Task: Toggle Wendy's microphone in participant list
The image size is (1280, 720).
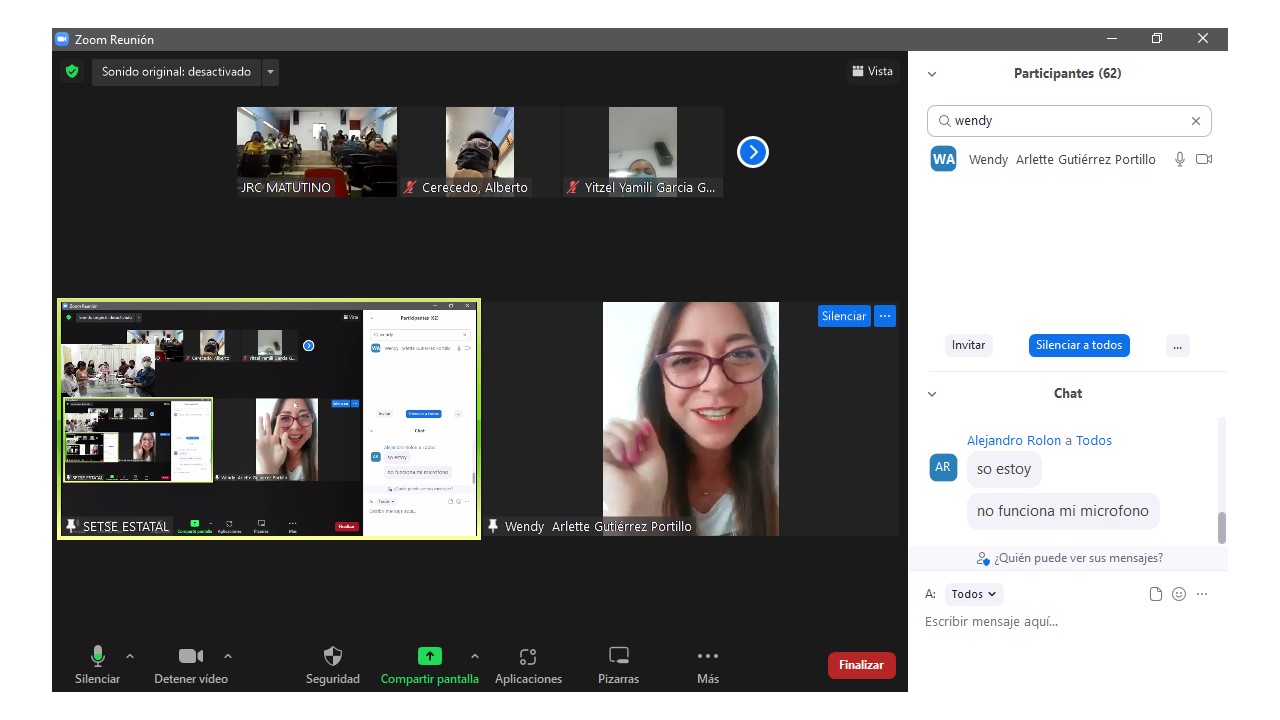Action: (1180, 160)
